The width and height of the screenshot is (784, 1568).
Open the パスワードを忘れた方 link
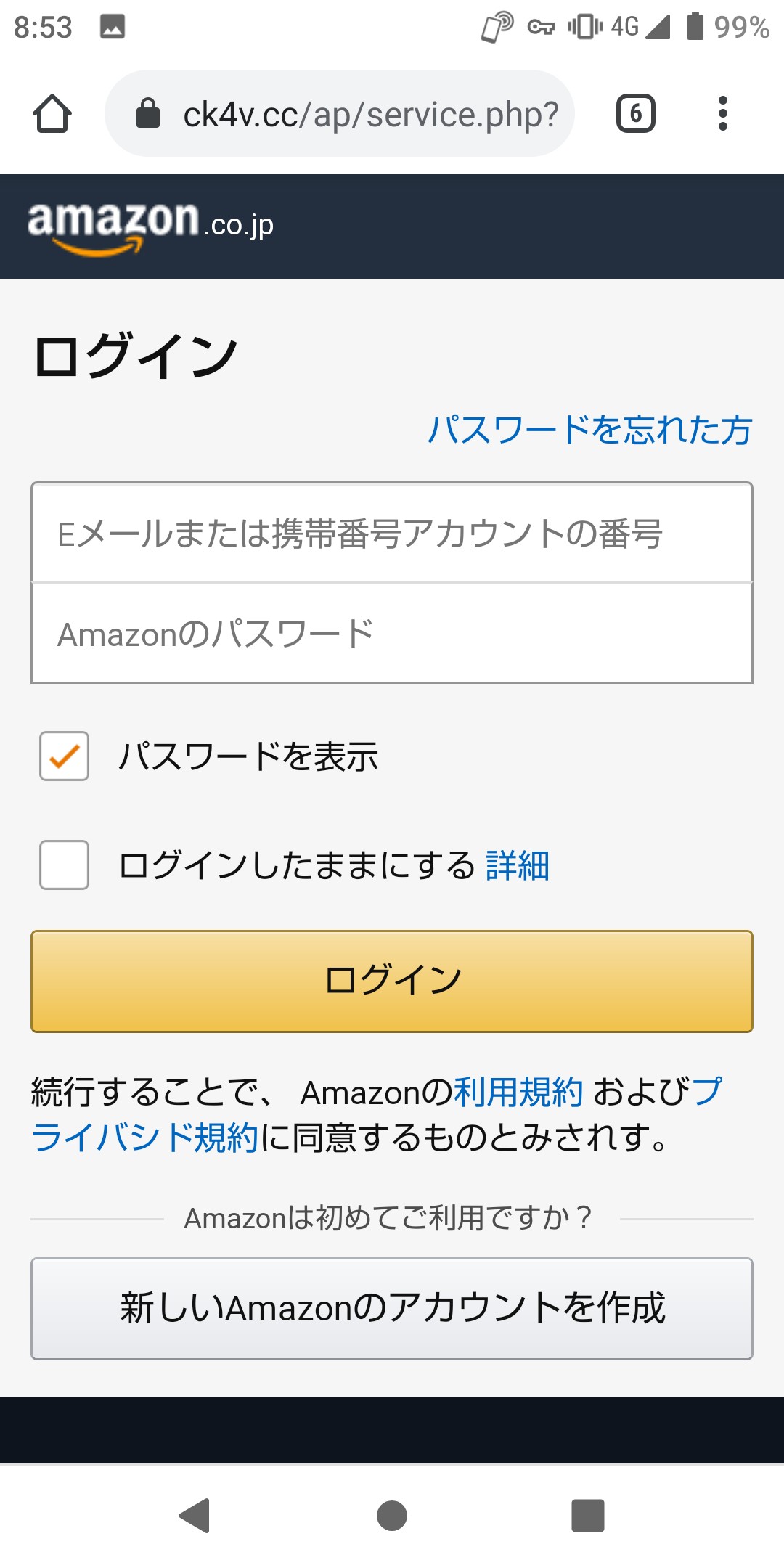coord(589,430)
